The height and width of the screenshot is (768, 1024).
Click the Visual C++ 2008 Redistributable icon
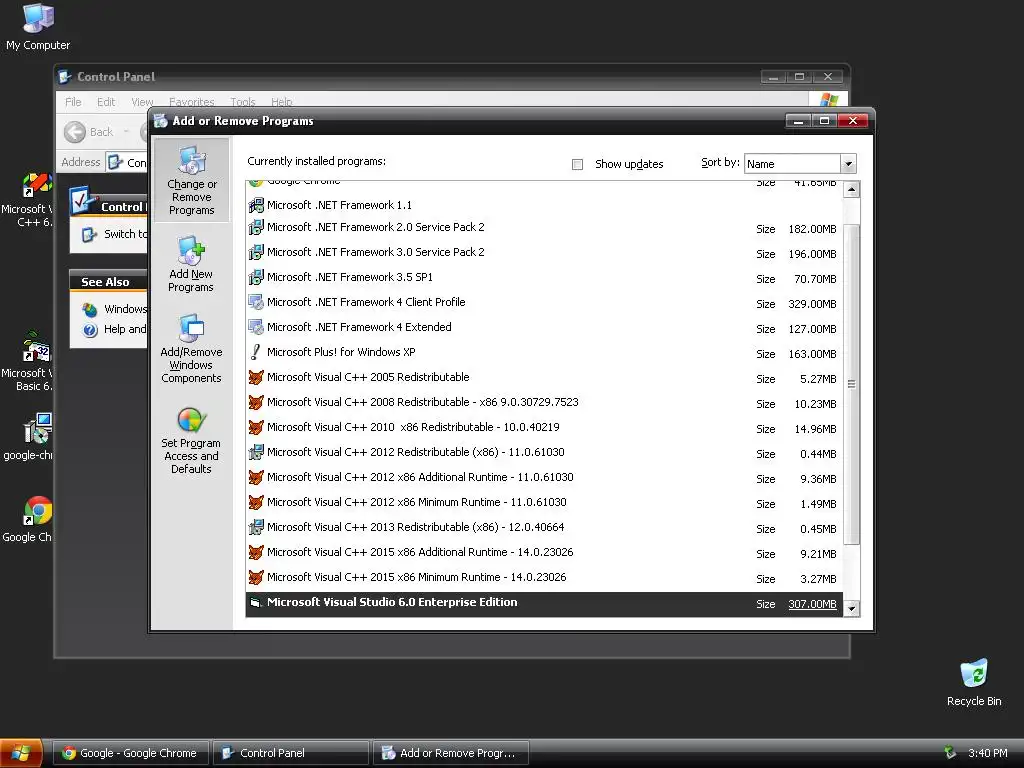tap(256, 402)
